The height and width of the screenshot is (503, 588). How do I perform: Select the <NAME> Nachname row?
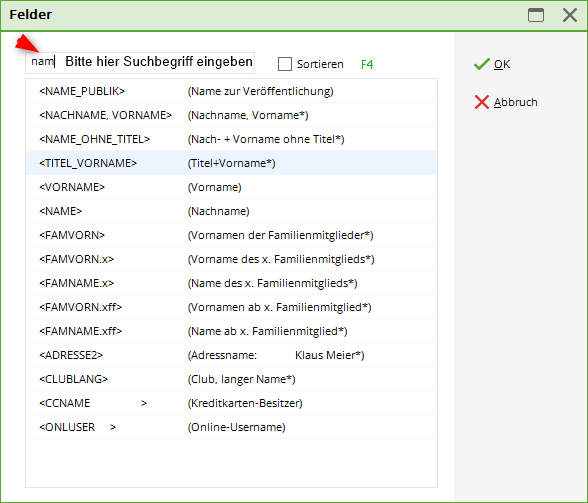click(x=231, y=211)
